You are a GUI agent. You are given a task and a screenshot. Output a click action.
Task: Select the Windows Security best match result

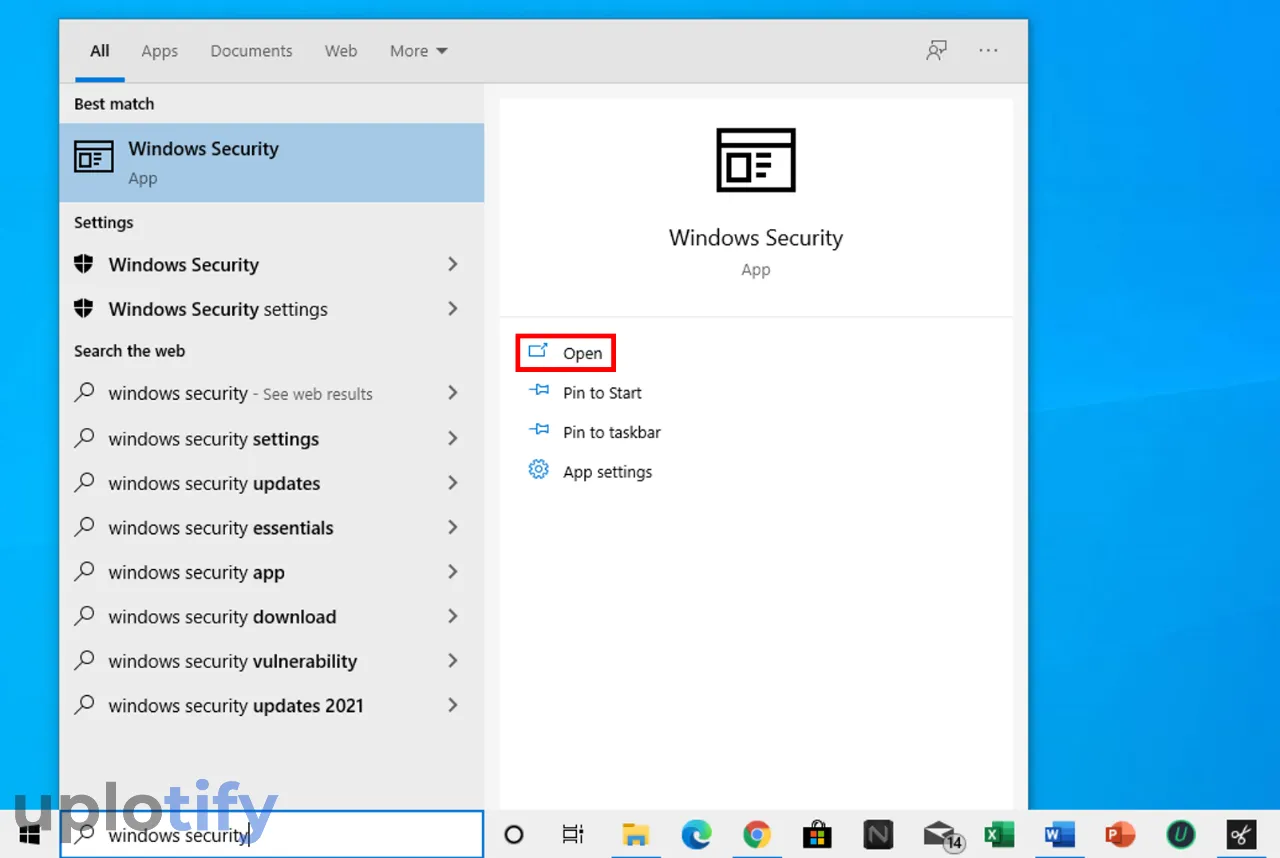[x=272, y=162]
